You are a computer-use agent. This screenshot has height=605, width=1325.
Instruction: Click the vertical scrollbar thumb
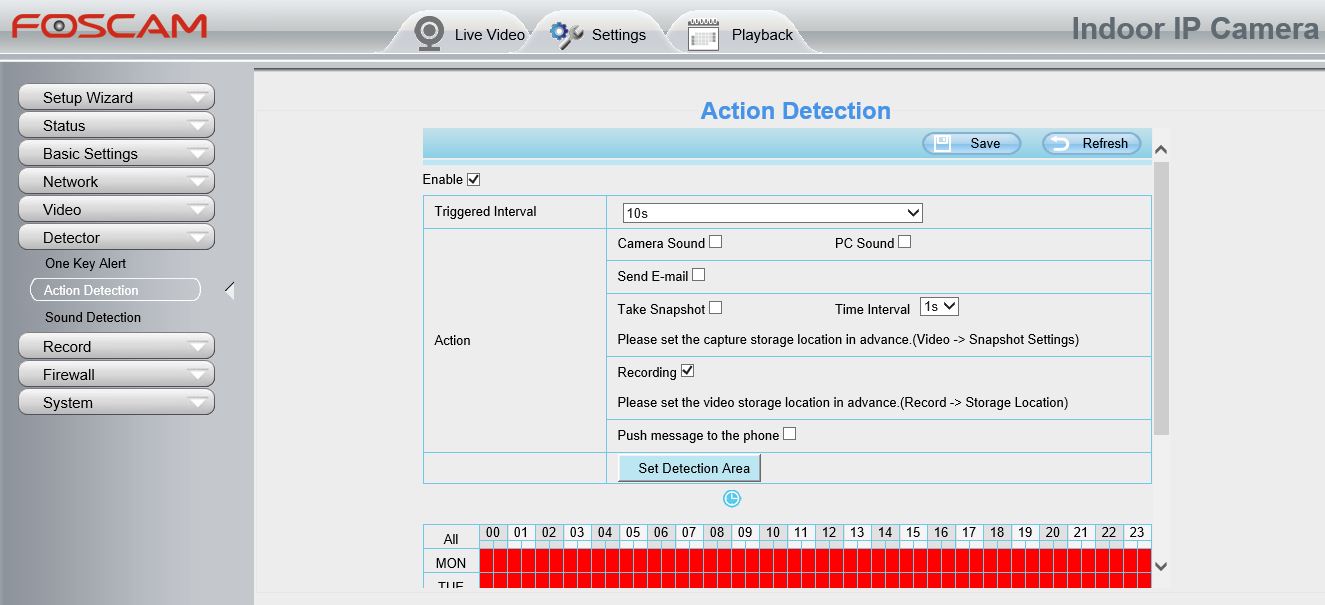1161,298
